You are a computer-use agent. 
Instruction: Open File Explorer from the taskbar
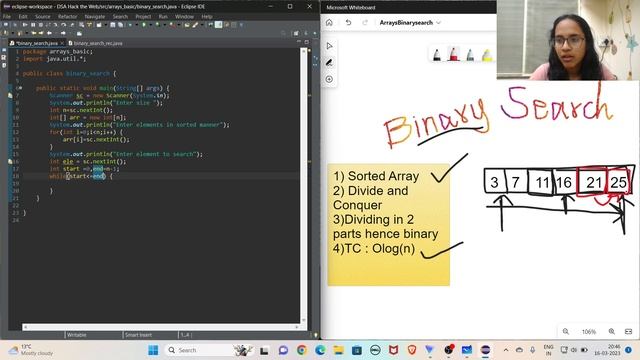click(x=338, y=350)
